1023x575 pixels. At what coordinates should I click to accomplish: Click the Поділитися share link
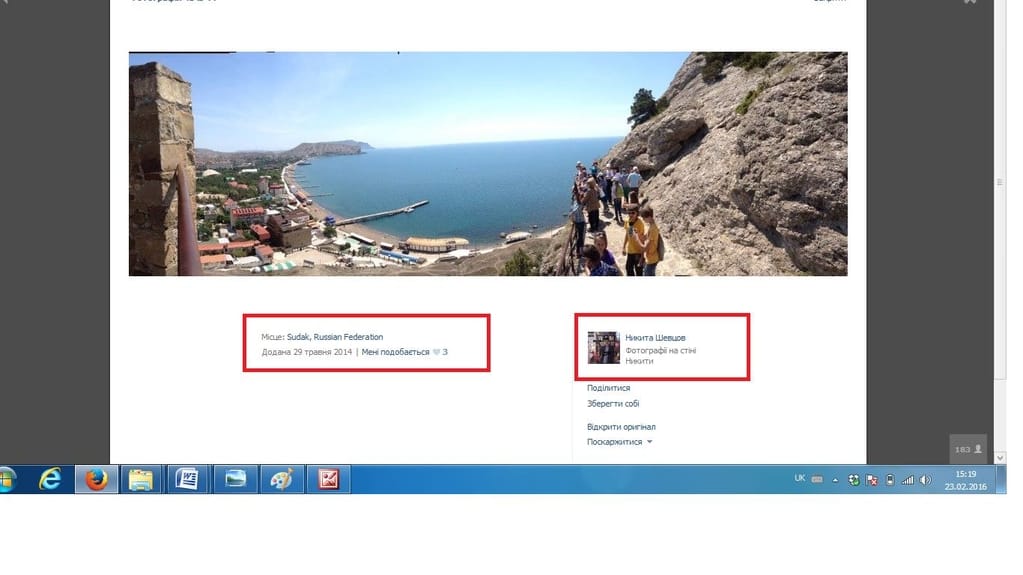tap(608, 388)
